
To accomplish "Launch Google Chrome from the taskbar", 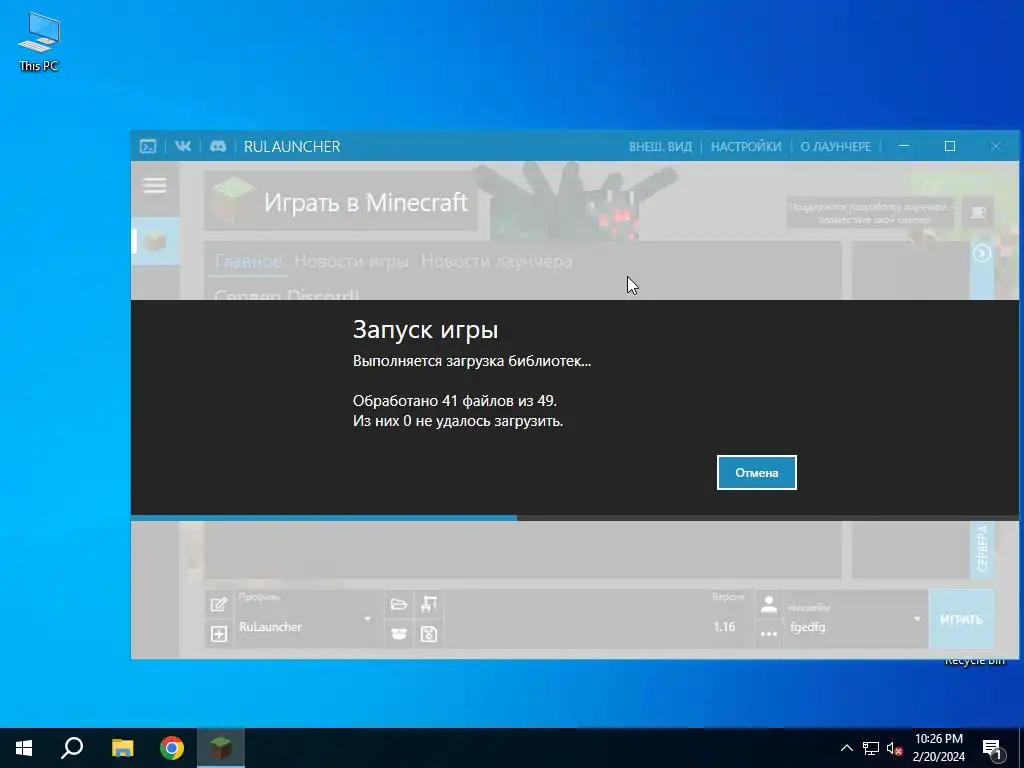I will point(172,748).
